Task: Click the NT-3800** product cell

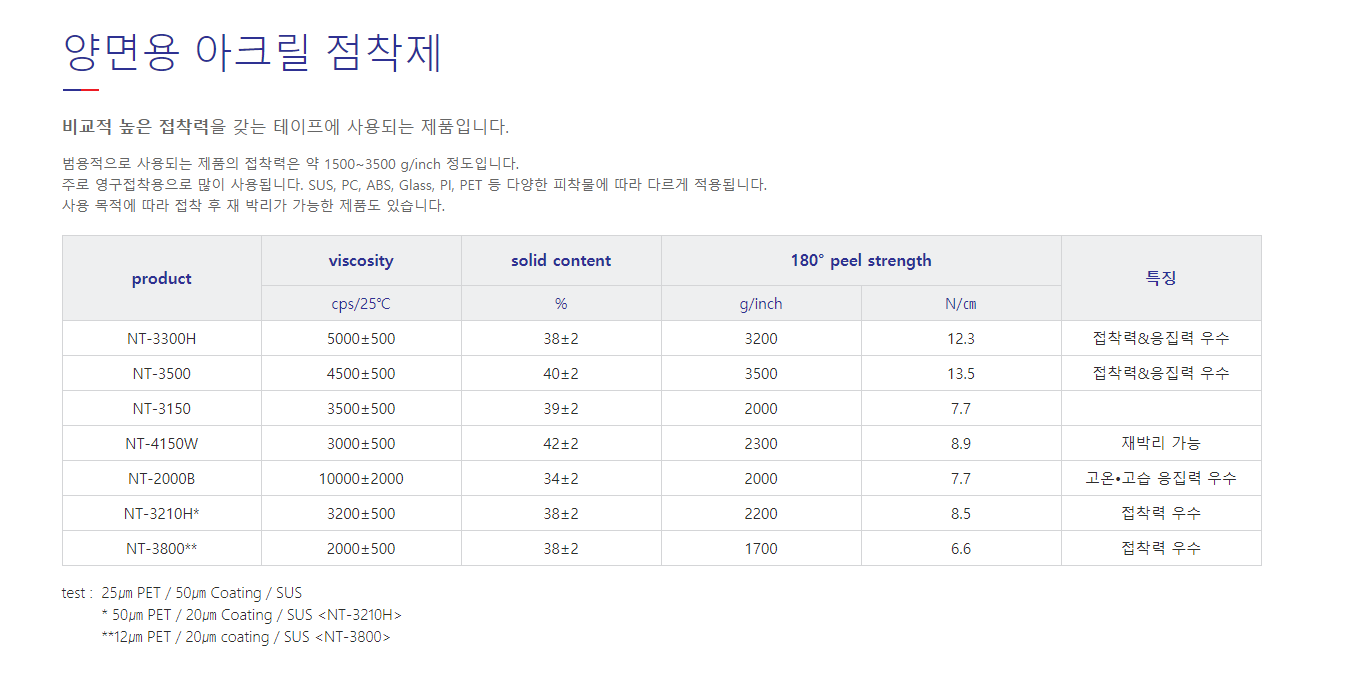Action: (x=162, y=548)
